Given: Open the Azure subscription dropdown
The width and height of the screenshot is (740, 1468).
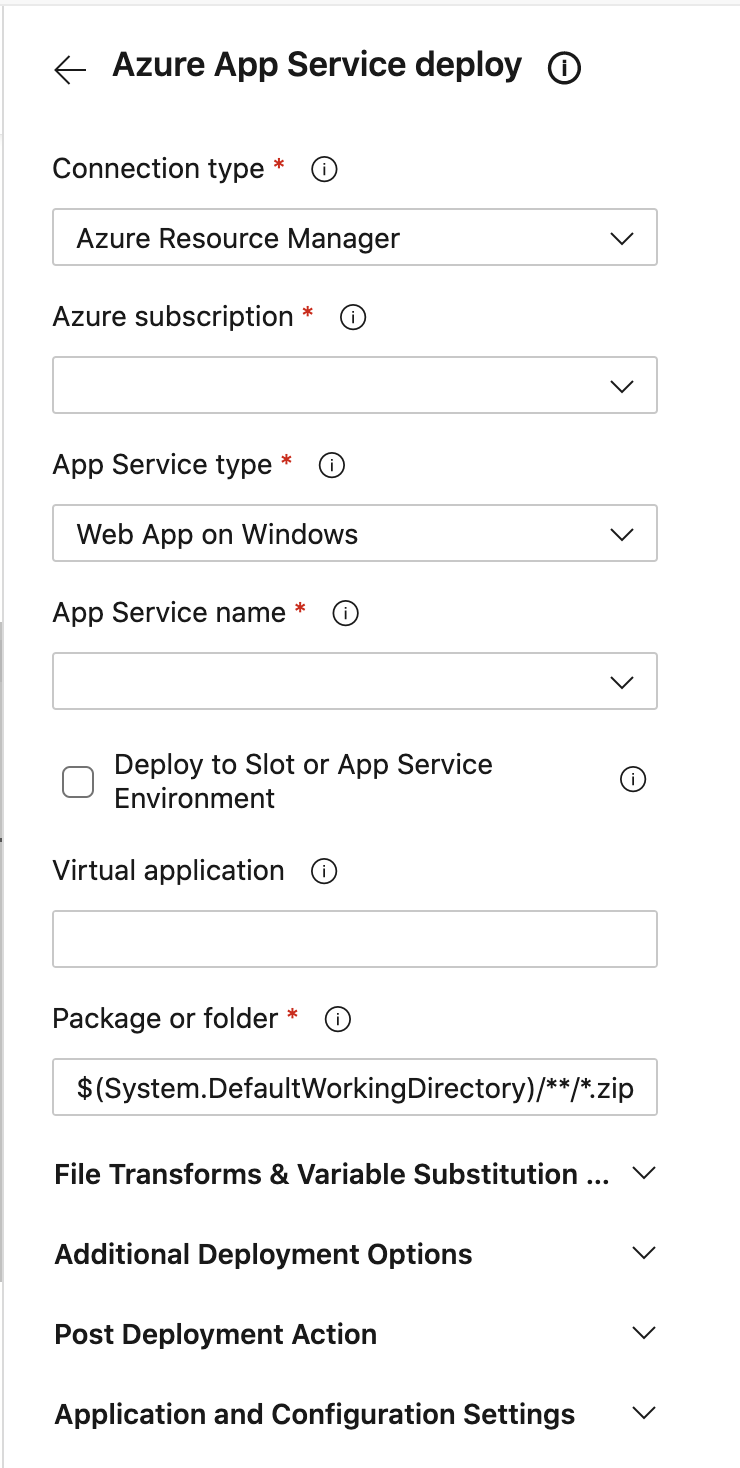Looking at the screenshot, I should 355,385.
